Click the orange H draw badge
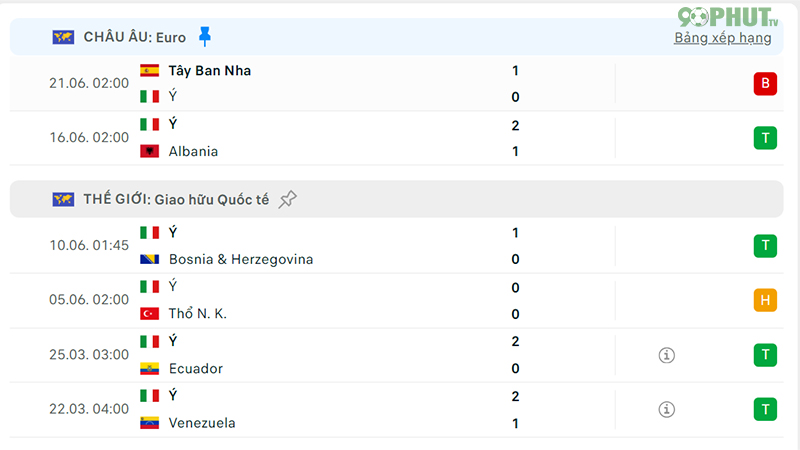This screenshot has width=800, height=450. 765,300
